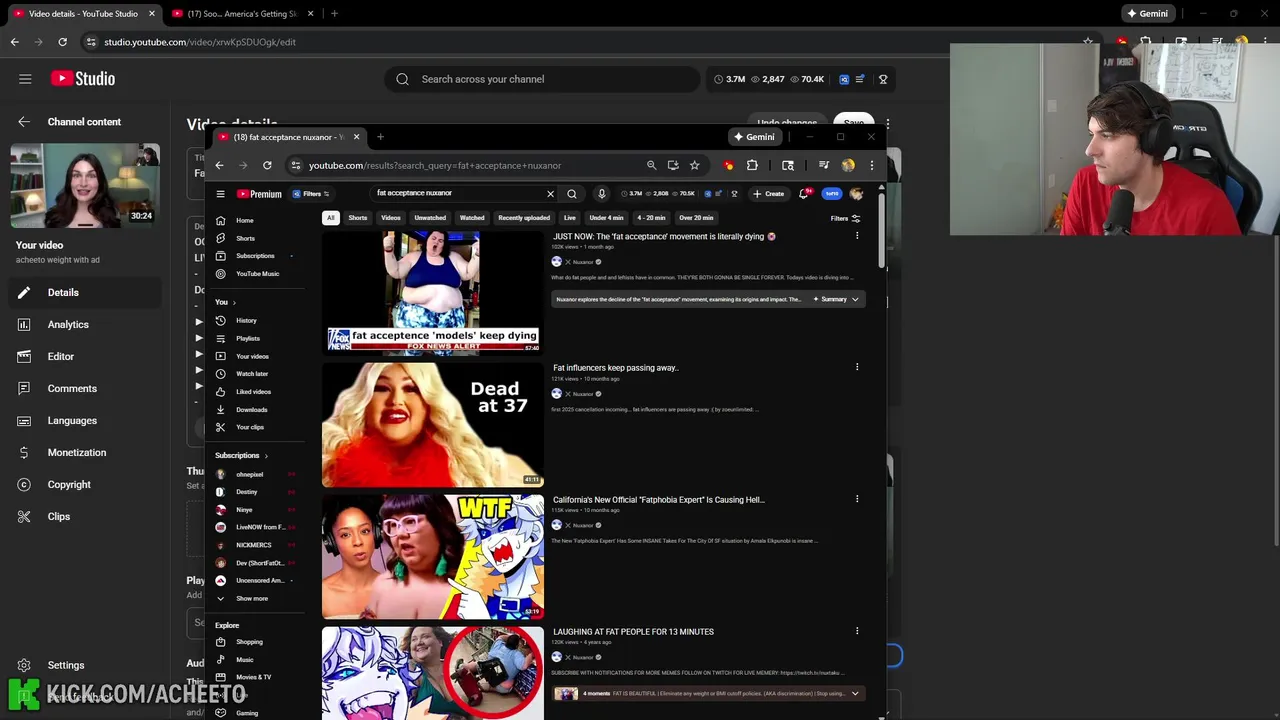Open more options for California Fatphobia video
Image resolution: width=1280 pixels, height=720 pixels.
click(x=857, y=499)
